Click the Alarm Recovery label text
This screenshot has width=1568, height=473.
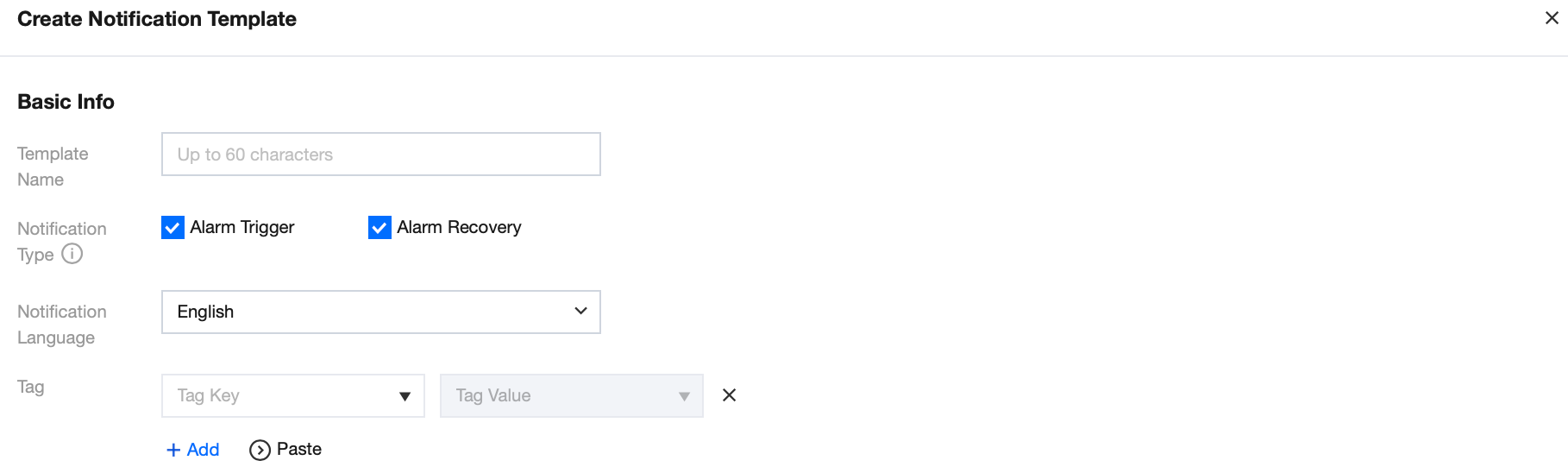click(459, 227)
